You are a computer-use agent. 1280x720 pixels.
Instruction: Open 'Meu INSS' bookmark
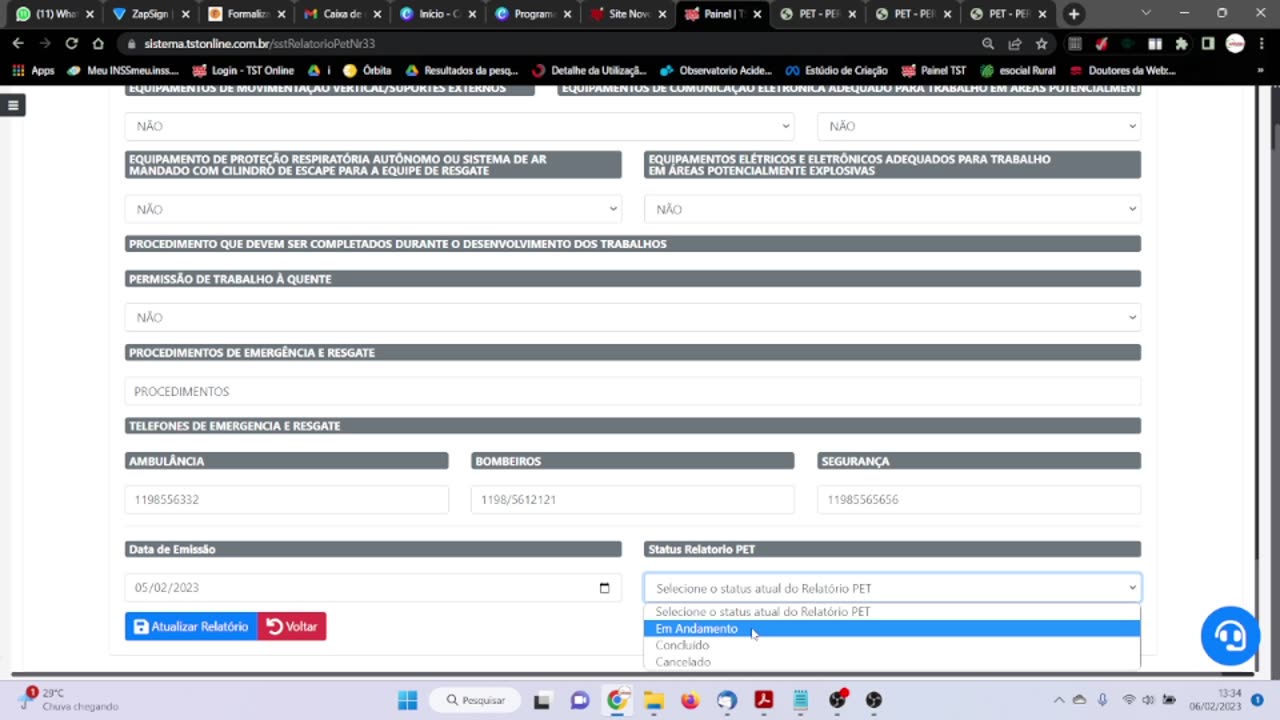coord(120,71)
